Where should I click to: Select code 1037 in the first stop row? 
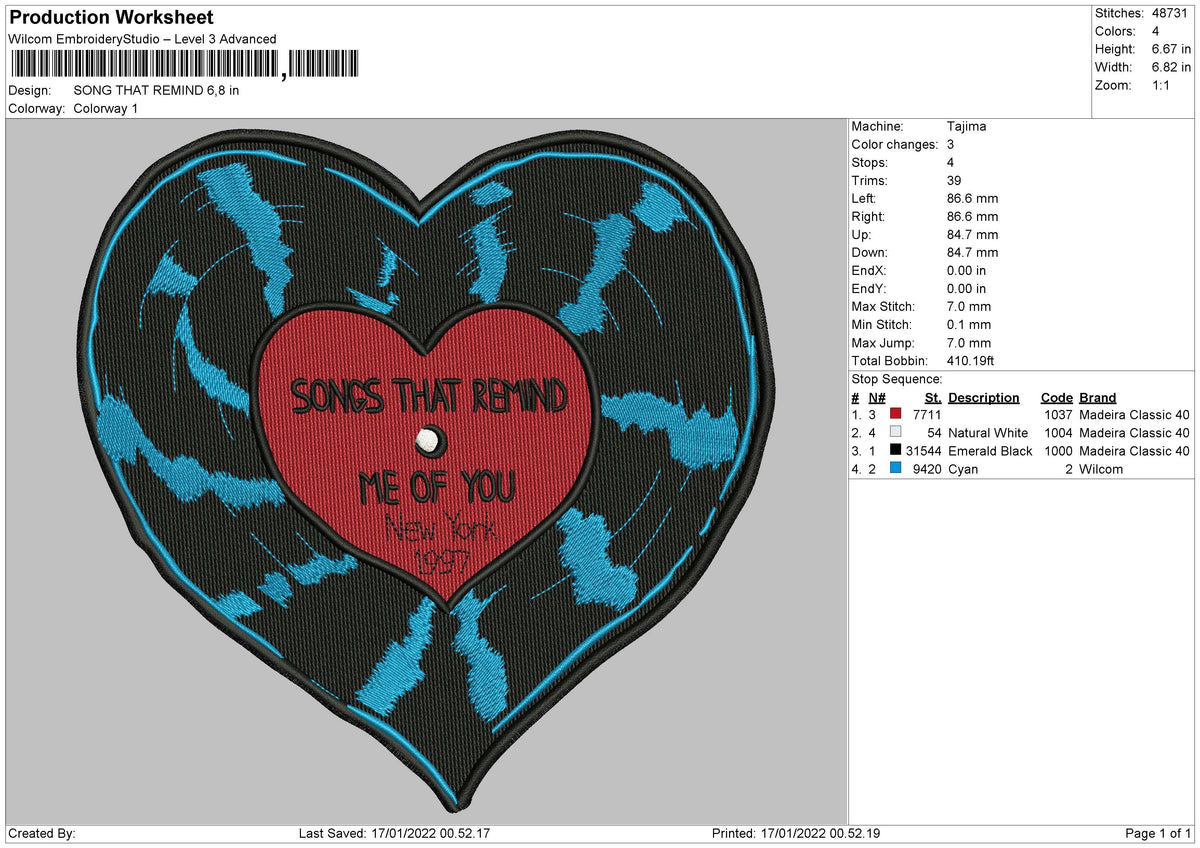point(1058,415)
